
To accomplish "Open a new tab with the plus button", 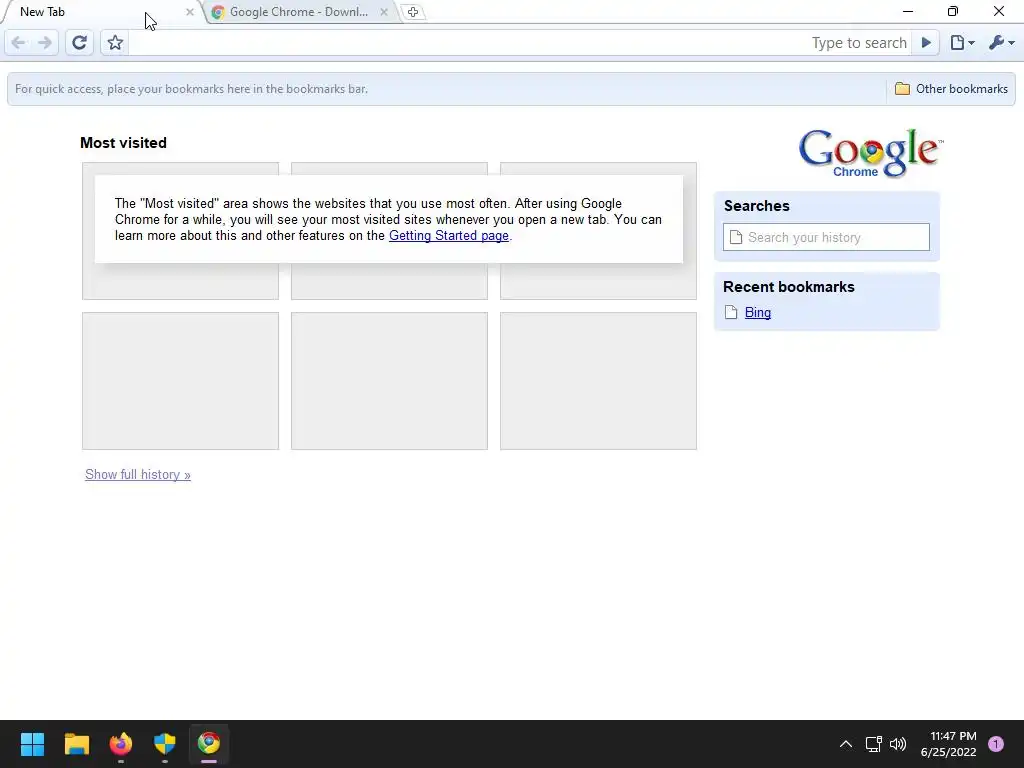I will (x=413, y=12).
